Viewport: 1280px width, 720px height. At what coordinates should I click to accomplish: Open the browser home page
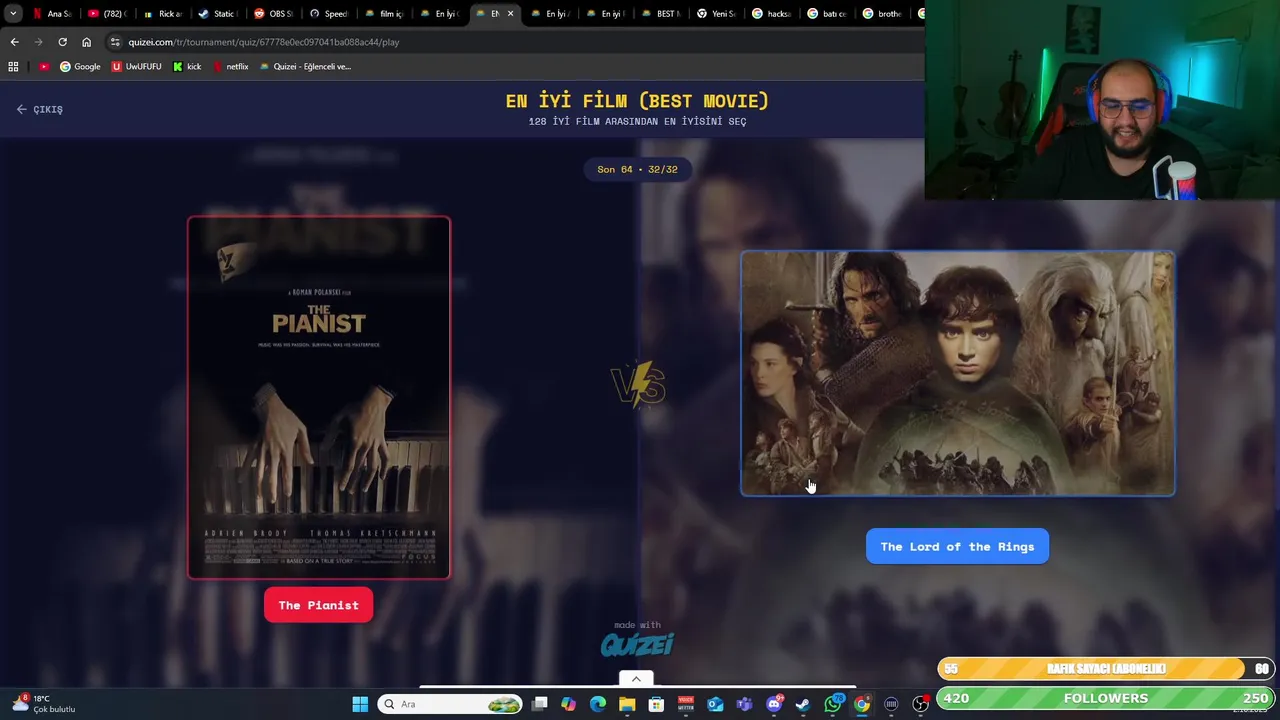(86, 42)
